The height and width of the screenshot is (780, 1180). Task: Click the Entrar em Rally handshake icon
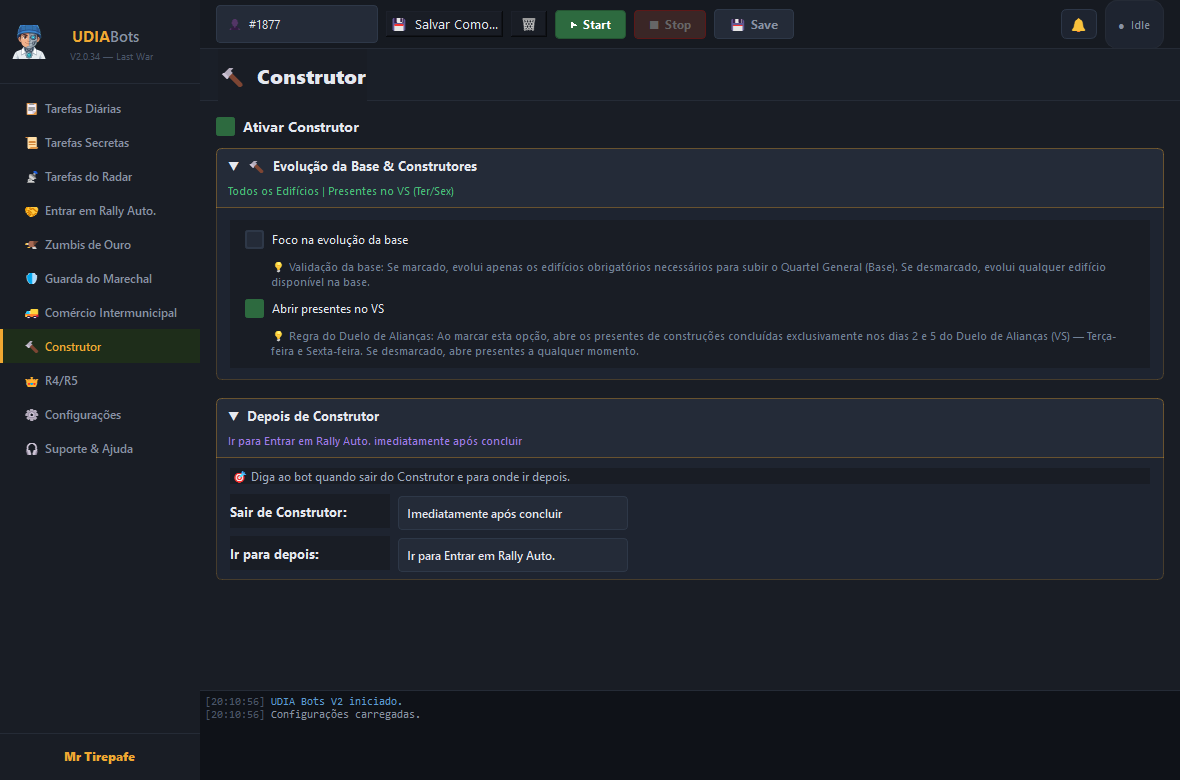pyautogui.click(x=32, y=212)
